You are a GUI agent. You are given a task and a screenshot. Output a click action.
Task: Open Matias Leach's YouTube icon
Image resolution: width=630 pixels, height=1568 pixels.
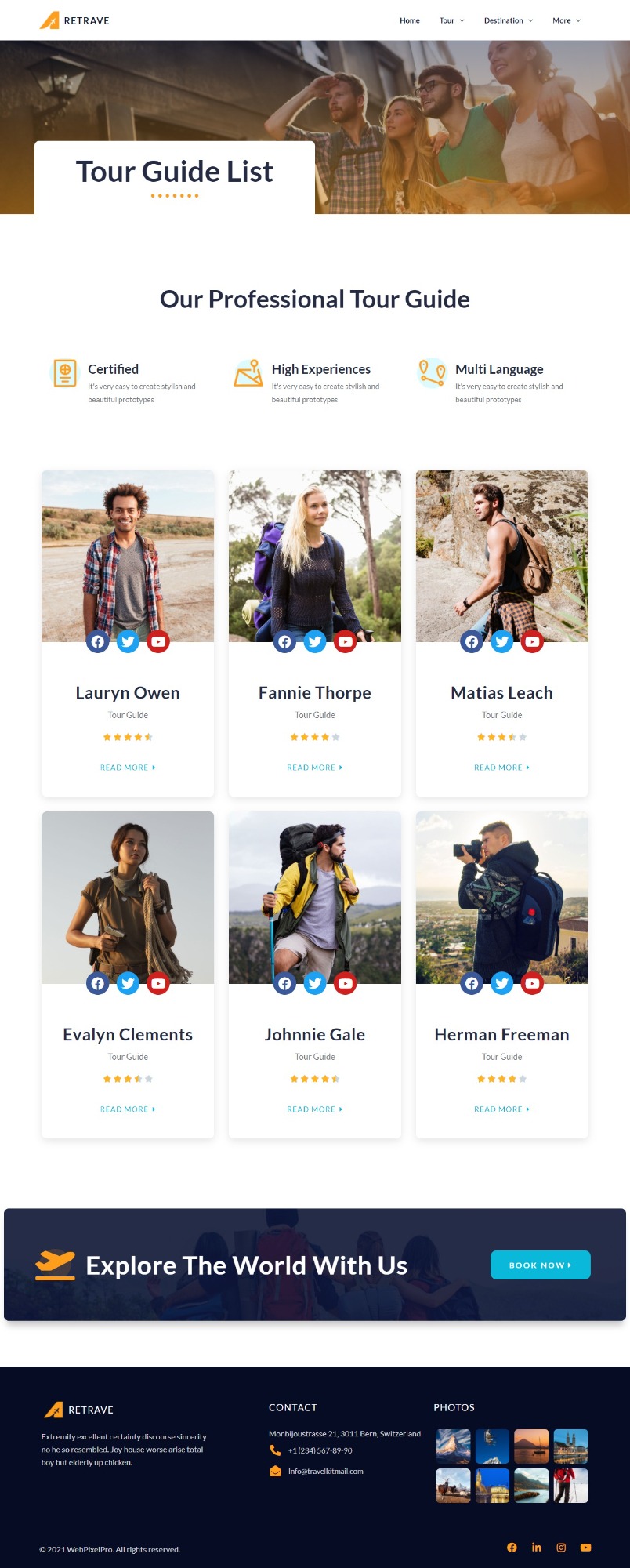532,641
